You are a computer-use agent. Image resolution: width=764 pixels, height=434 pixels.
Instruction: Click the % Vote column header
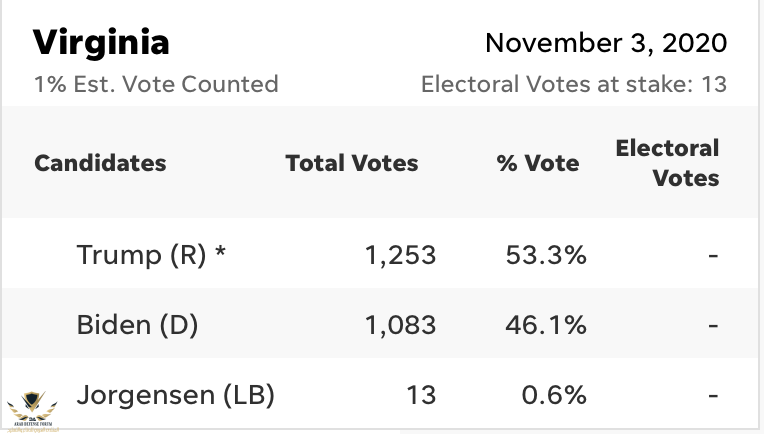click(538, 163)
